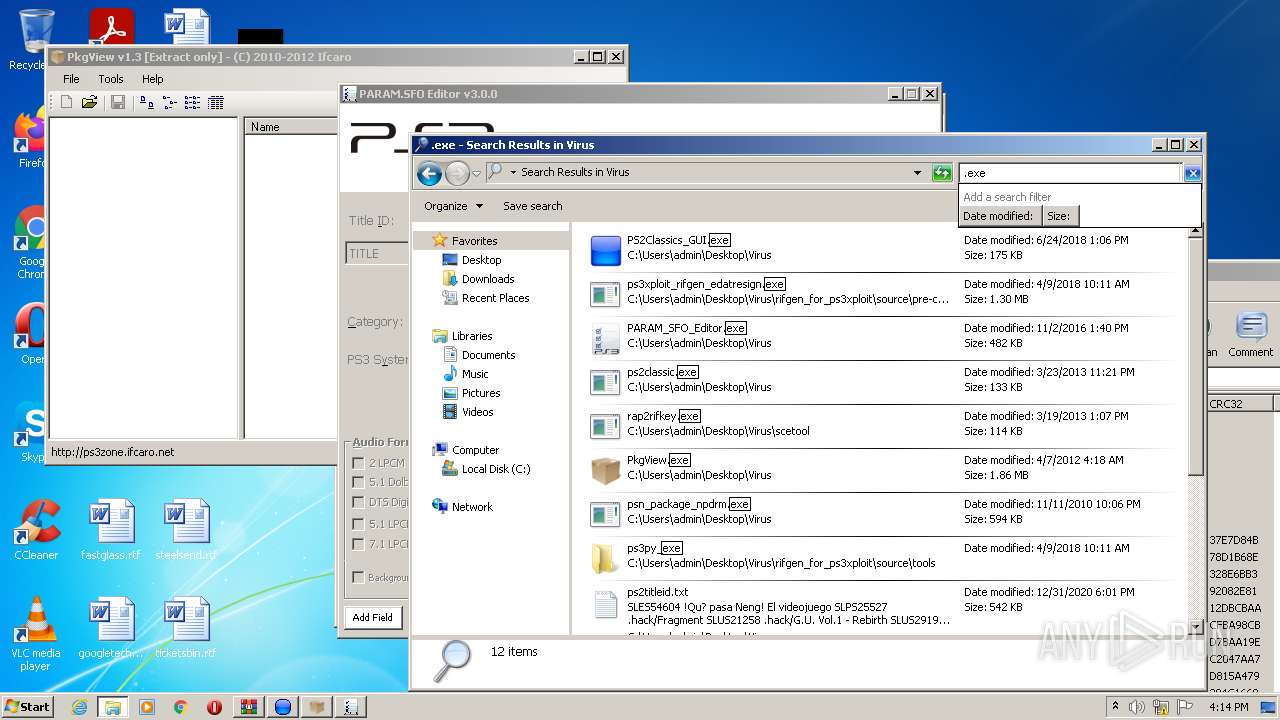This screenshot has width=1280, height=720.
Task: Open VLC media player desktop shortcut
Action: (36, 634)
